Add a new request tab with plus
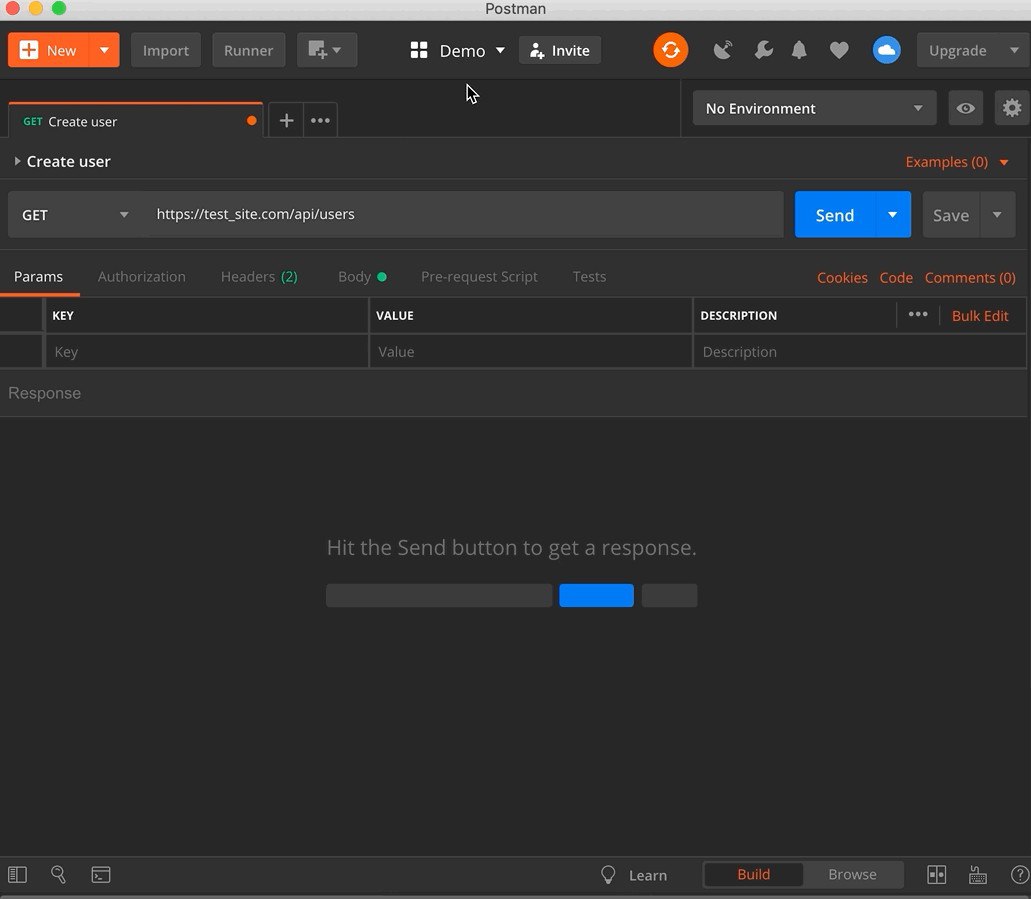The width and height of the screenshot is (1031, 899). [x=286, y=120]
